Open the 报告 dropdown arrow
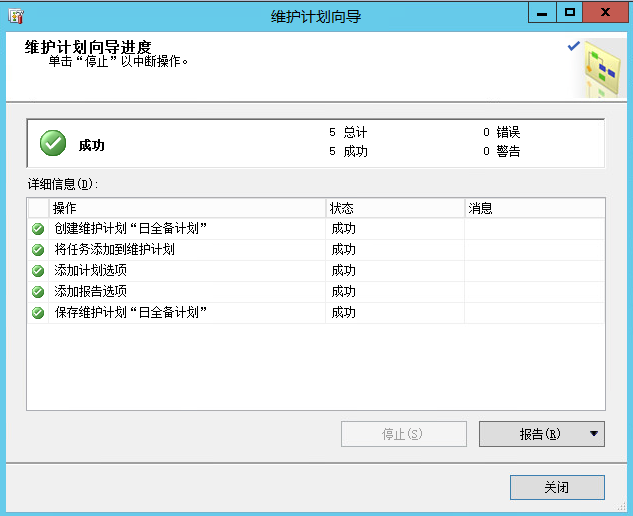 [x=594, y=434]
